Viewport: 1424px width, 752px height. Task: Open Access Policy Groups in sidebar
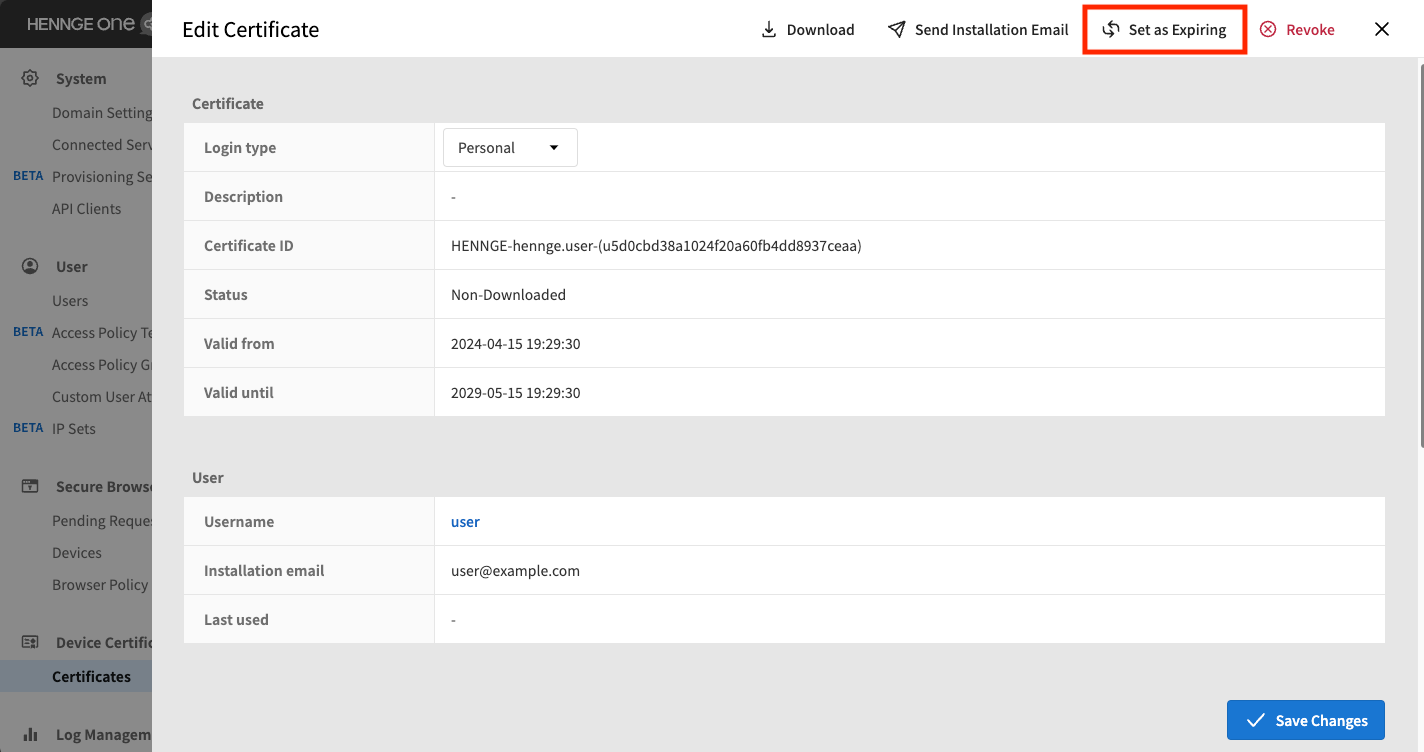(102, 365)
